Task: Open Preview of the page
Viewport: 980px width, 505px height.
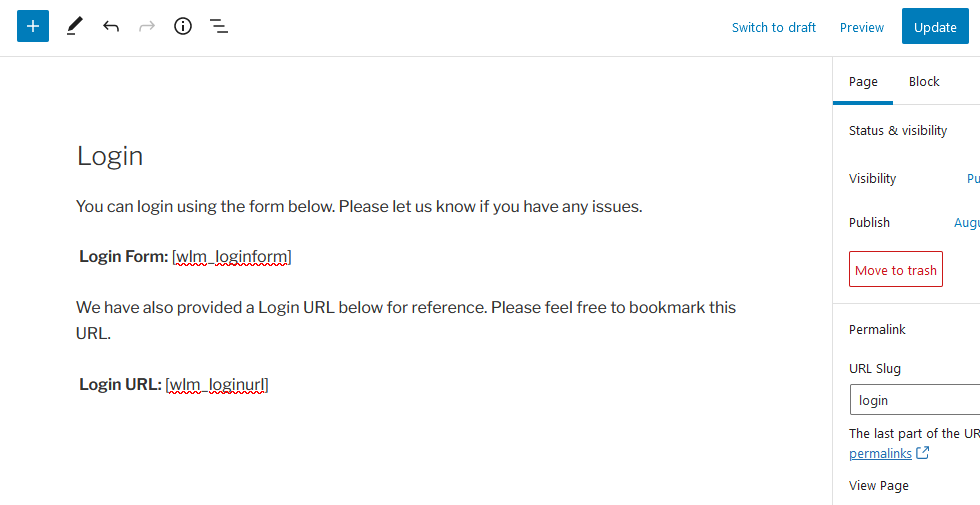Action: (861, 28)
